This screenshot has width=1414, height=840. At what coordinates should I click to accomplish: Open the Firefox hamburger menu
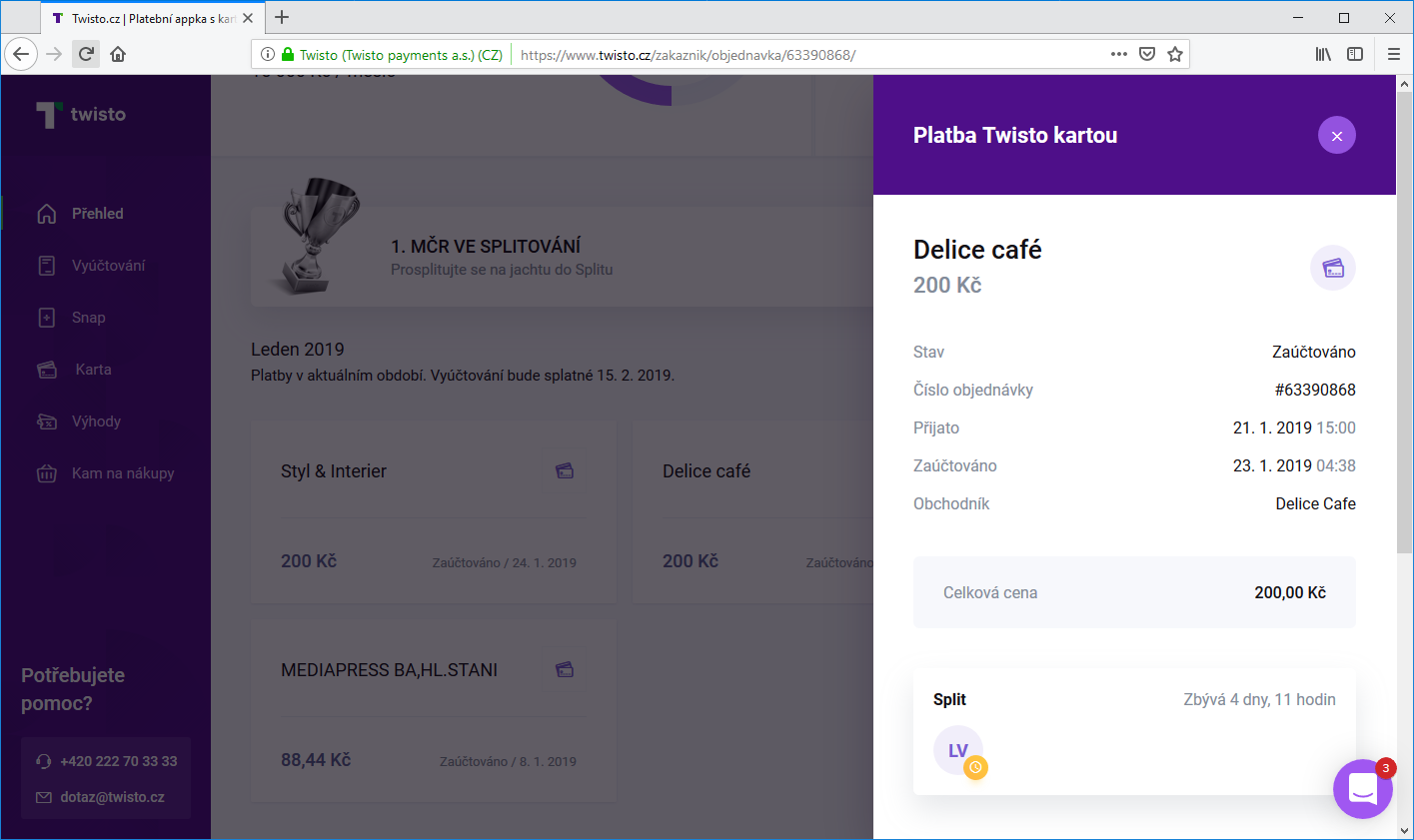pyautogui.click(x=1394, y=54)
